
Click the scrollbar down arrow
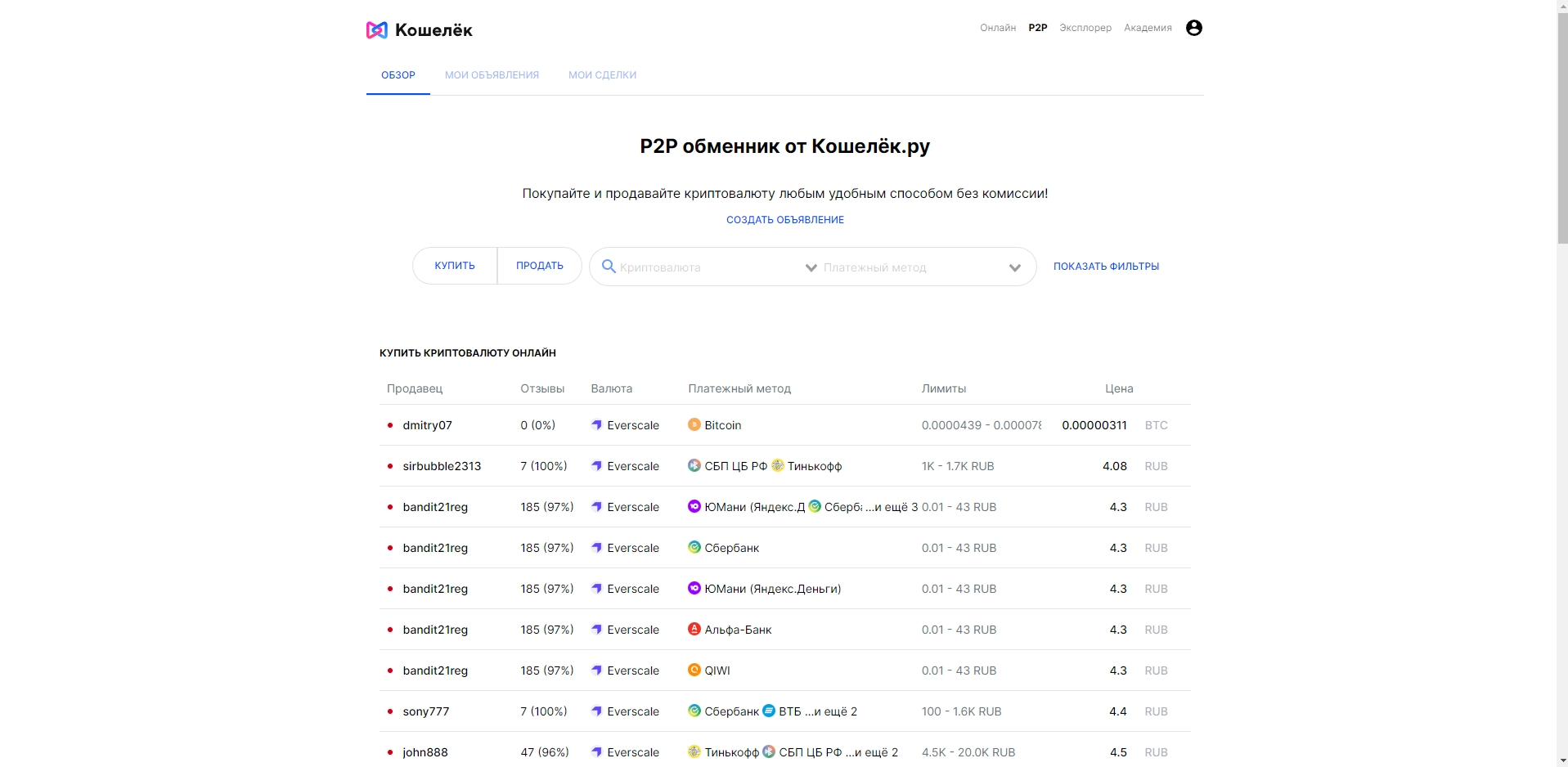1561,760
